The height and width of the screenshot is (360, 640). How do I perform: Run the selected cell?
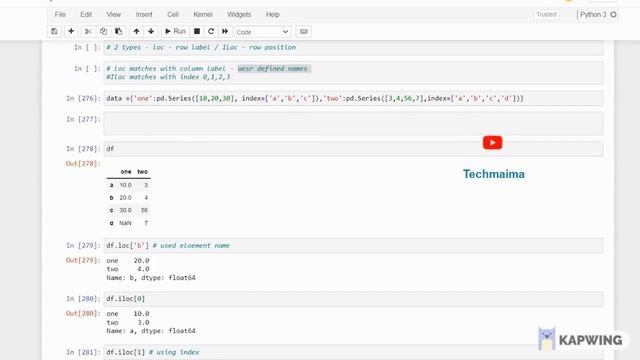coord(175,31)
